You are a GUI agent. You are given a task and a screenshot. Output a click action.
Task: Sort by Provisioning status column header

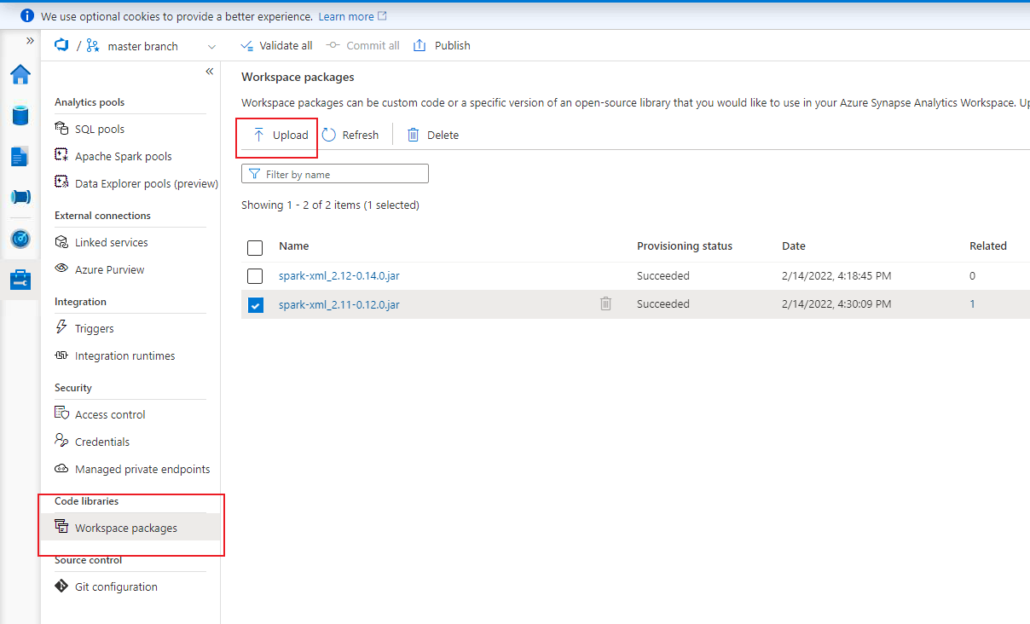tap(684, 246)
